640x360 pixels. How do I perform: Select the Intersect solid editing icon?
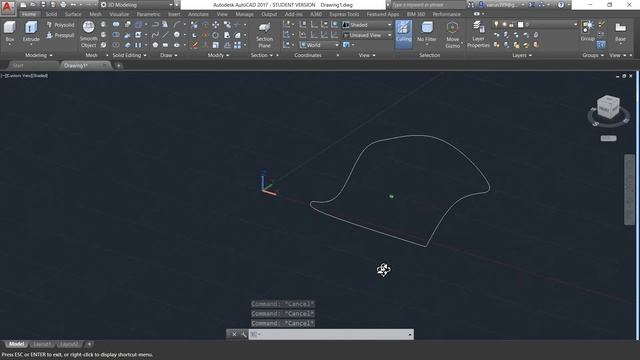[116, 45]
